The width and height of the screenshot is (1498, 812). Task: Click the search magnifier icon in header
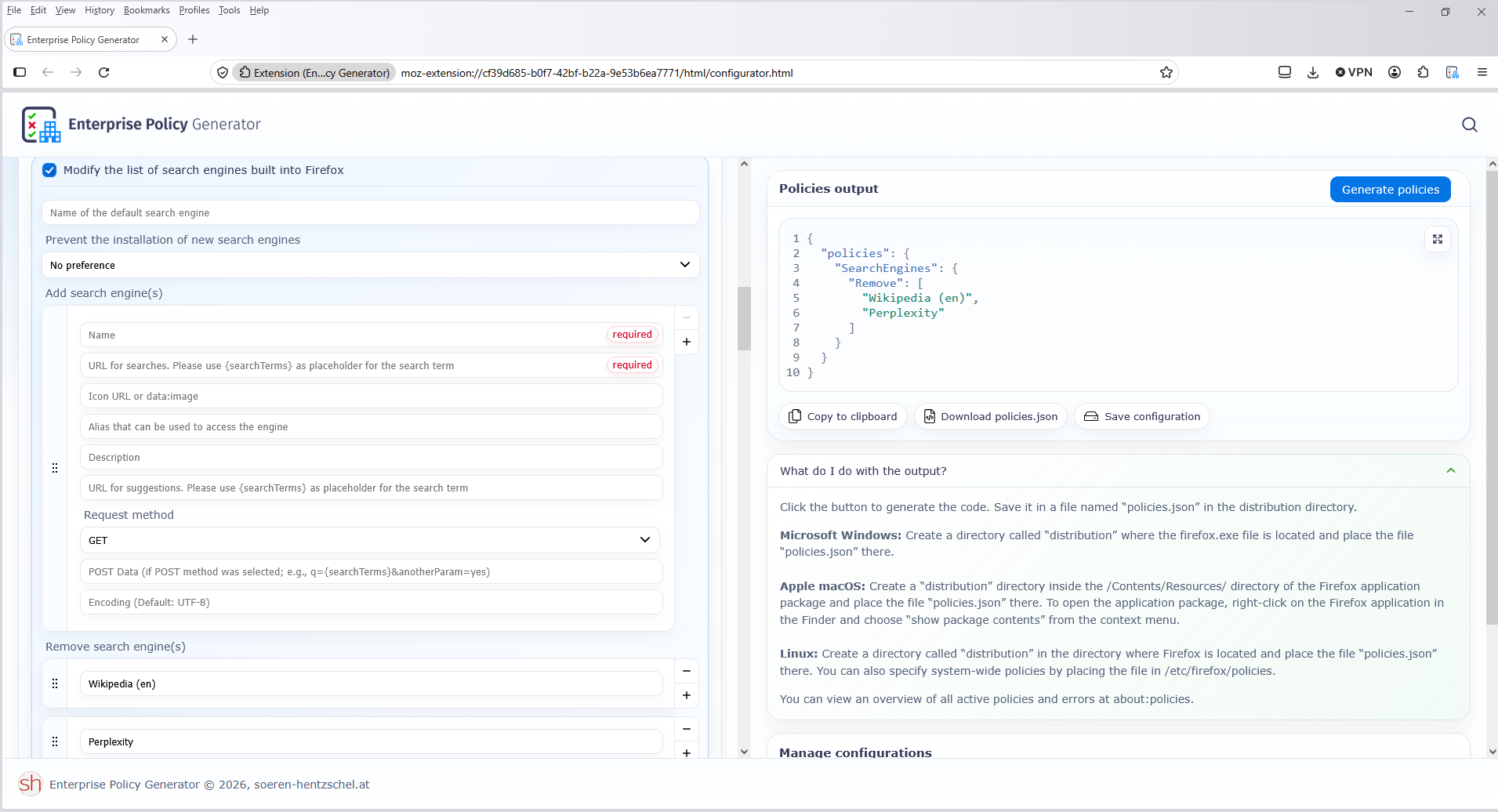pos(1469,125)
